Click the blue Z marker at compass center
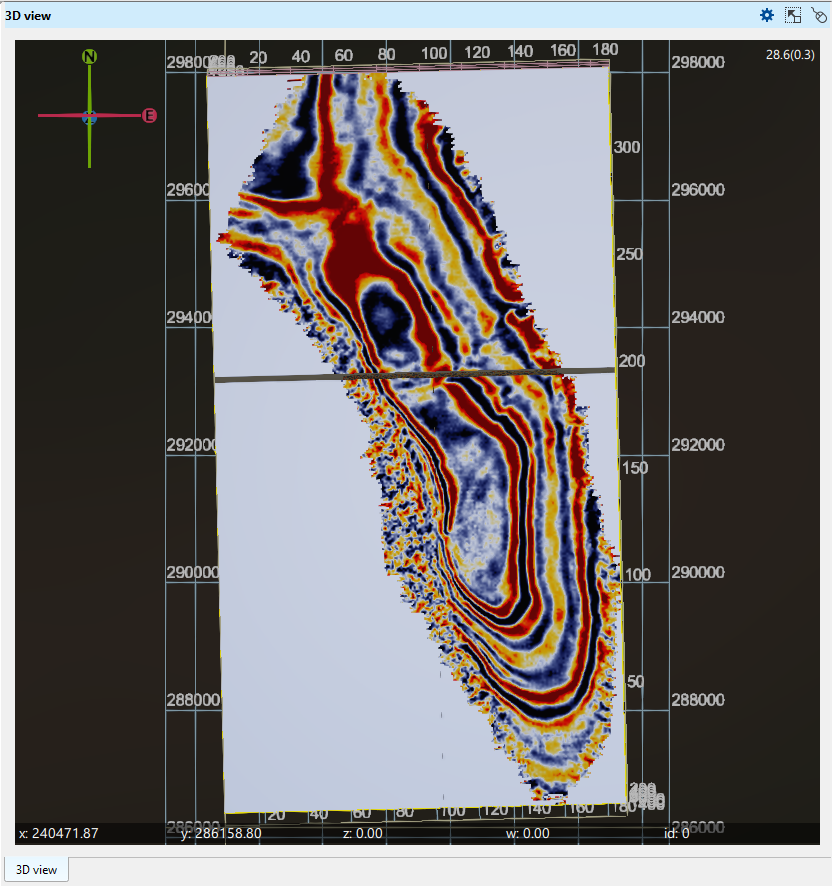 tap(89, 117)
